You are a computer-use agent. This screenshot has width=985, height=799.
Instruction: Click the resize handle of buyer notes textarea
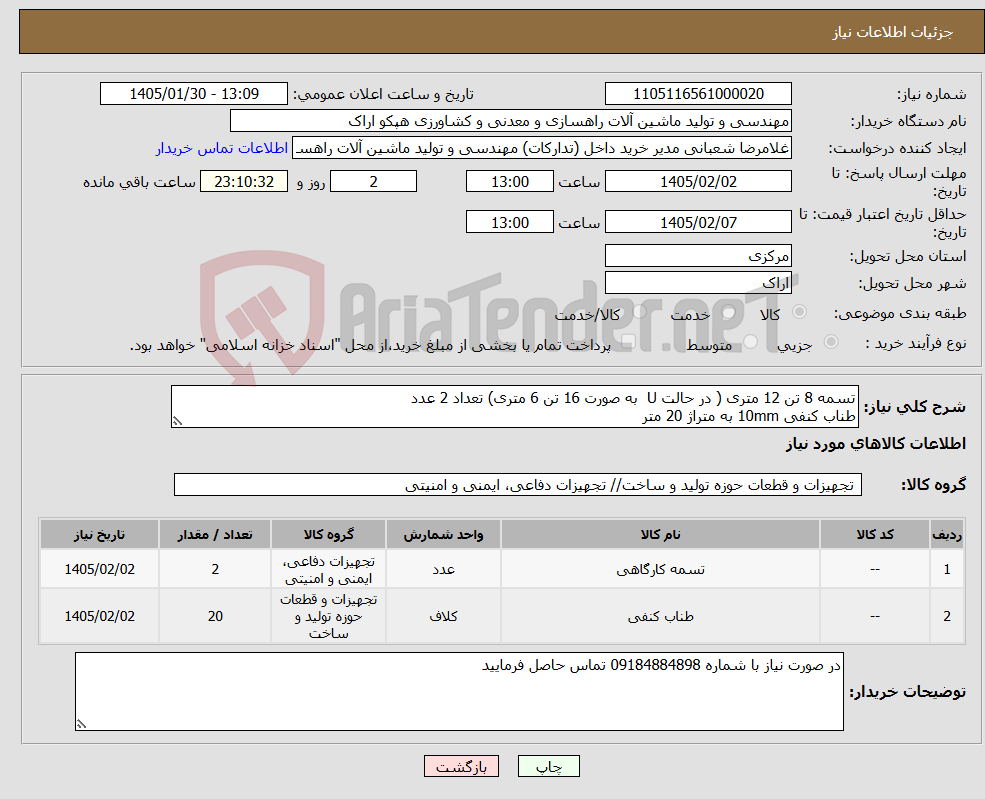(x=81, y=724)
